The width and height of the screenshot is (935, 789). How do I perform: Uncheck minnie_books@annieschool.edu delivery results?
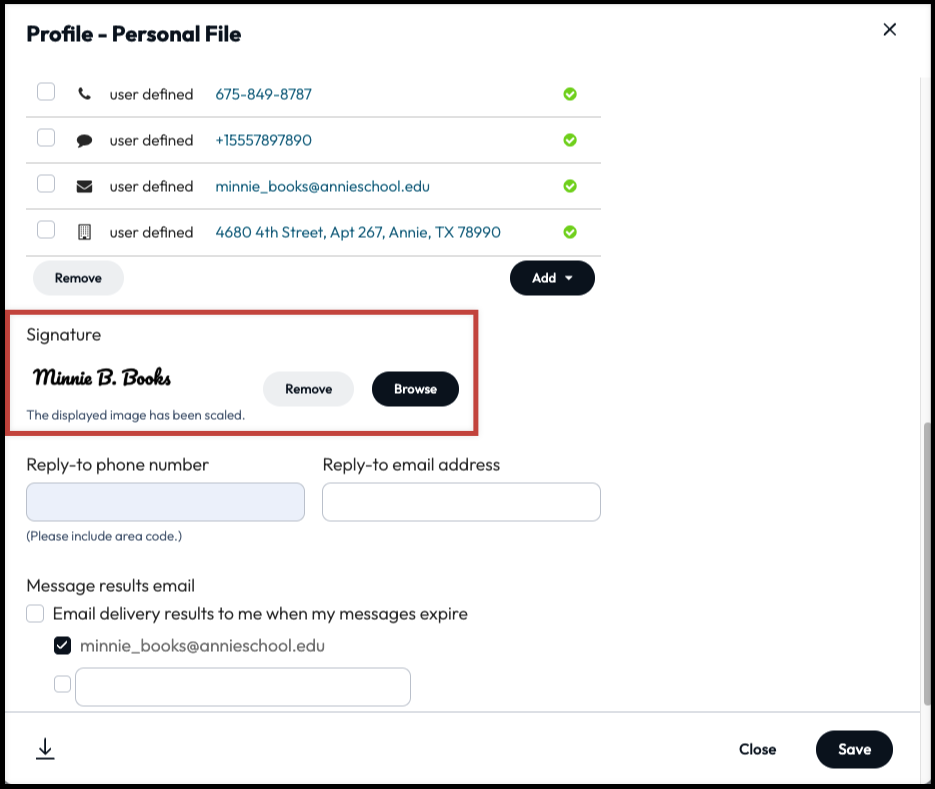point(62,645)
